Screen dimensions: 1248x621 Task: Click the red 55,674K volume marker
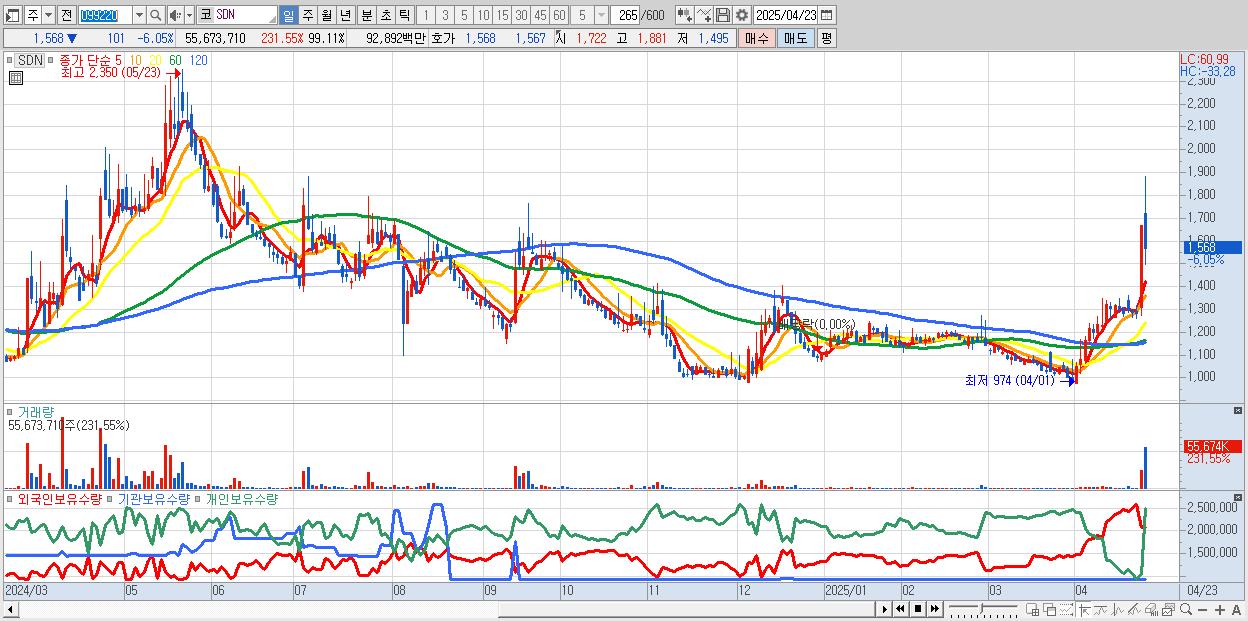point(1211,446)
